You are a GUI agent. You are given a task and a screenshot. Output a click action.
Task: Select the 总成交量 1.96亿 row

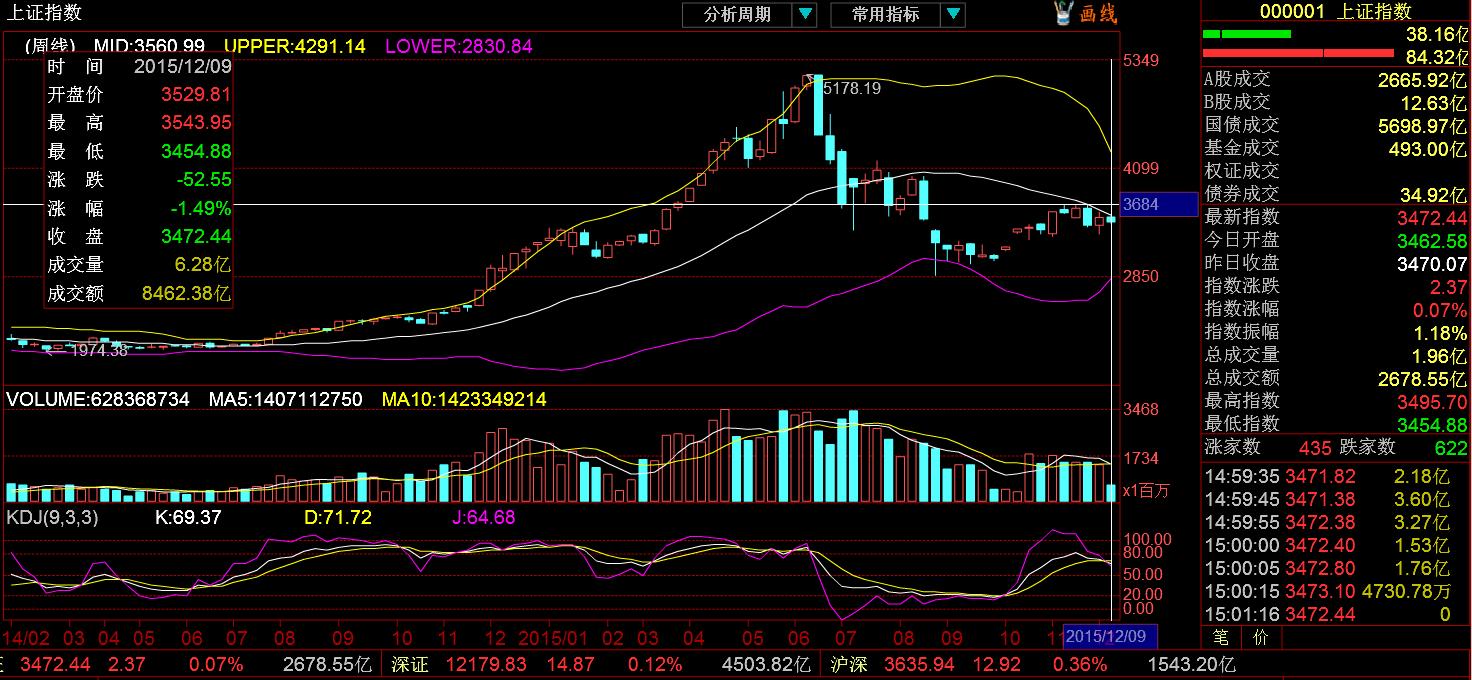tap(1336, 355)
